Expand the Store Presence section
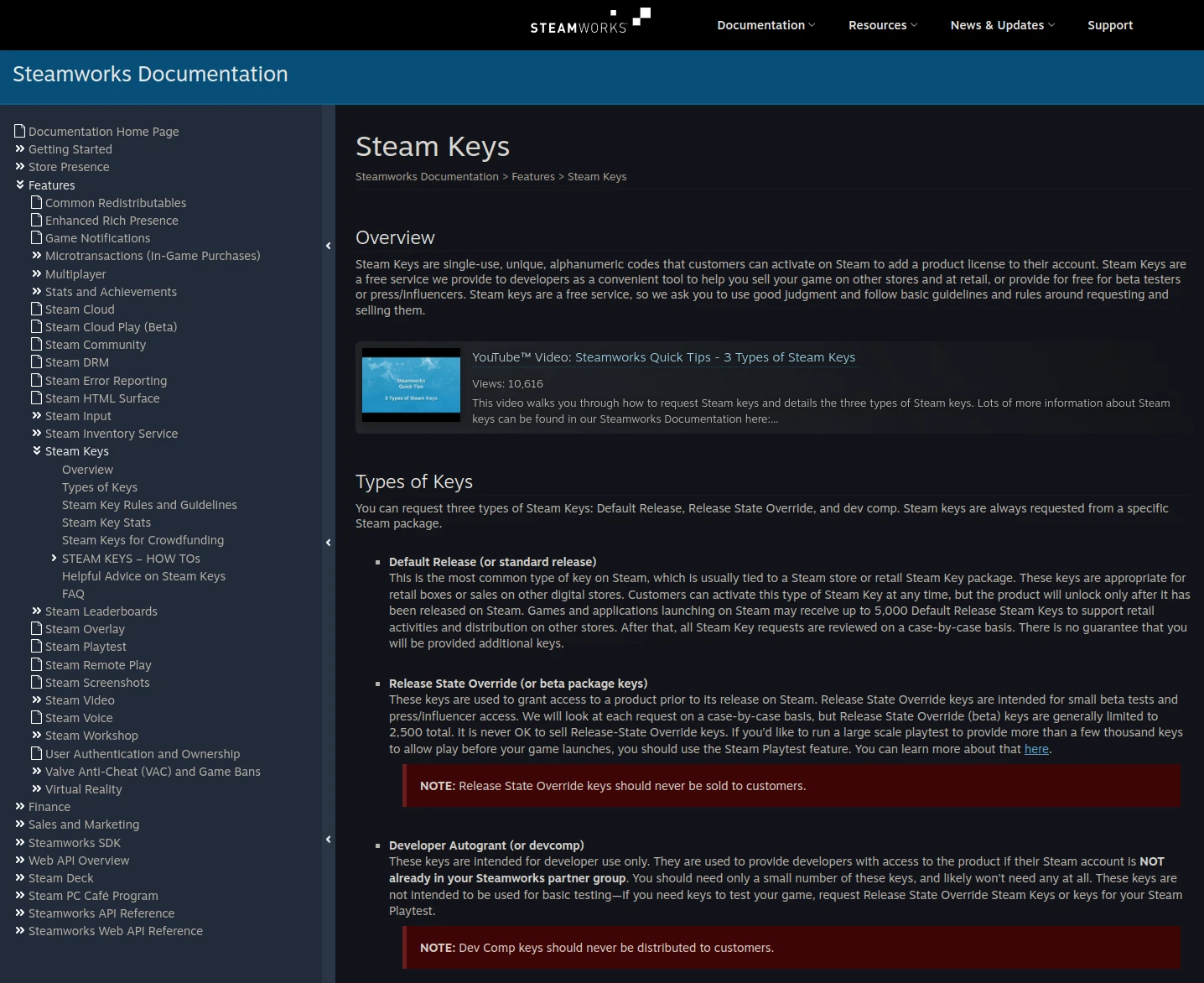The height and width of the screenshot is (983, 1204). [20, 166]
